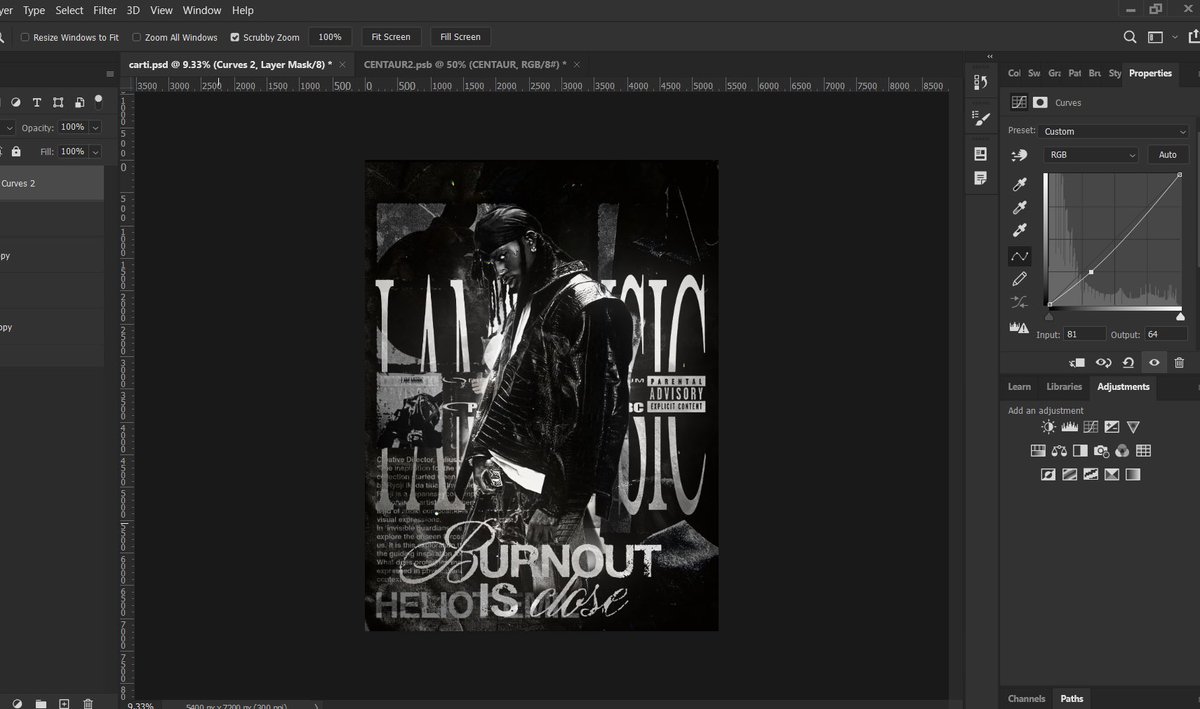
Task: Filter layers by shape layers
Action: (x=58, y=102)
